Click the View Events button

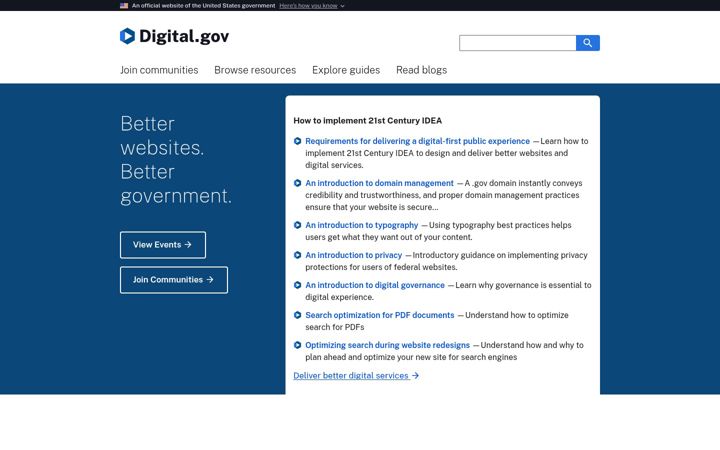[x=163, y=245]
